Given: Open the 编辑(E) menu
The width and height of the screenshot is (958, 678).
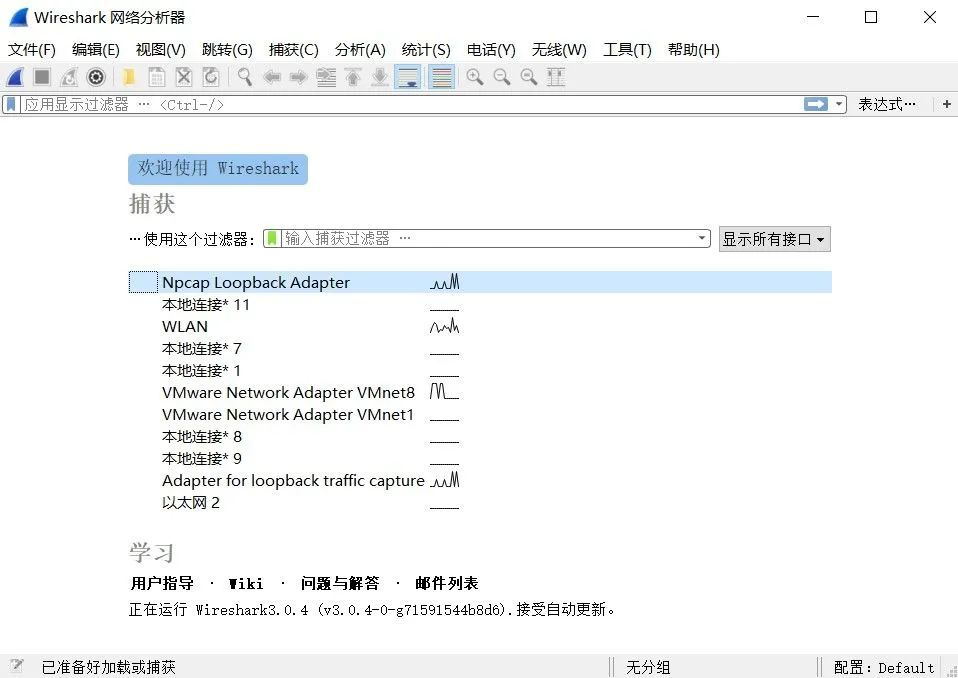Looking at the screenshot, I should [x=95, y=49].
